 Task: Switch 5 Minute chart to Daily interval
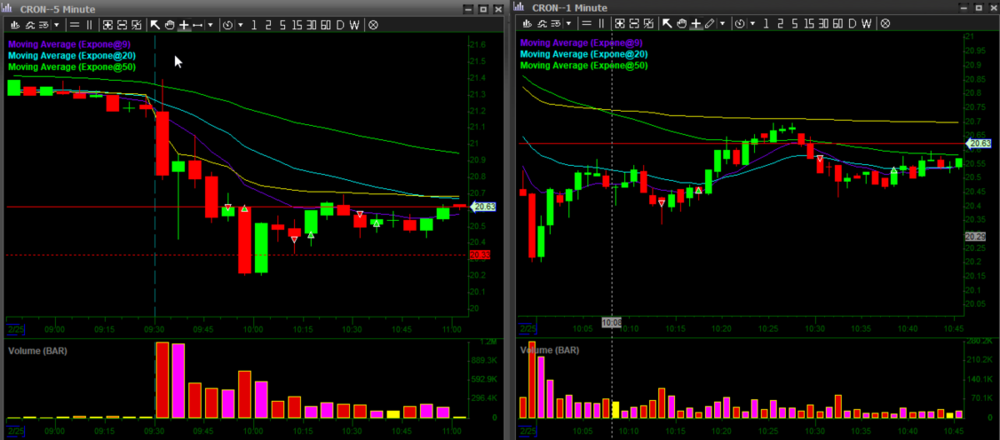tap(340, 23)
